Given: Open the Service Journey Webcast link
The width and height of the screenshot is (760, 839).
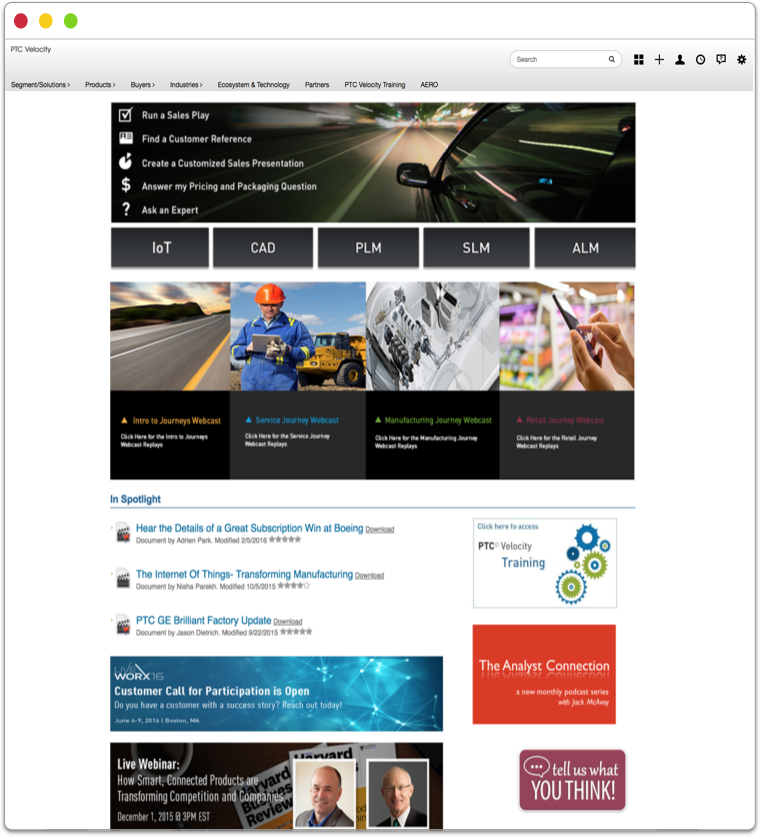Looking at the screenshot, I should click(x=297, y=420).
